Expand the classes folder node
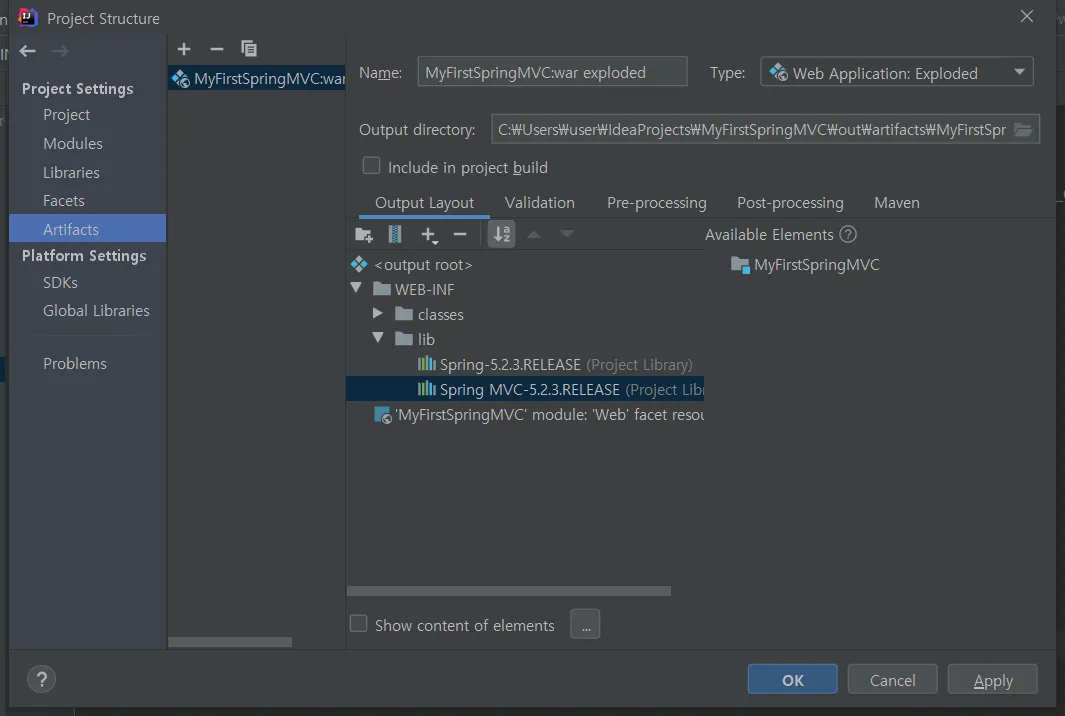This screenshot has width=1065, height=716. tap(378, 314)
